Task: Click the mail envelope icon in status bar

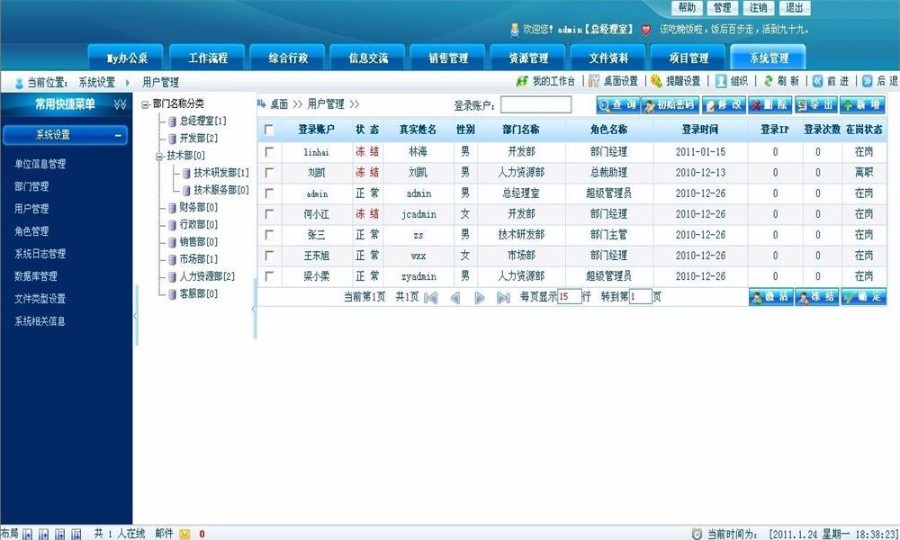Action: 185,534
